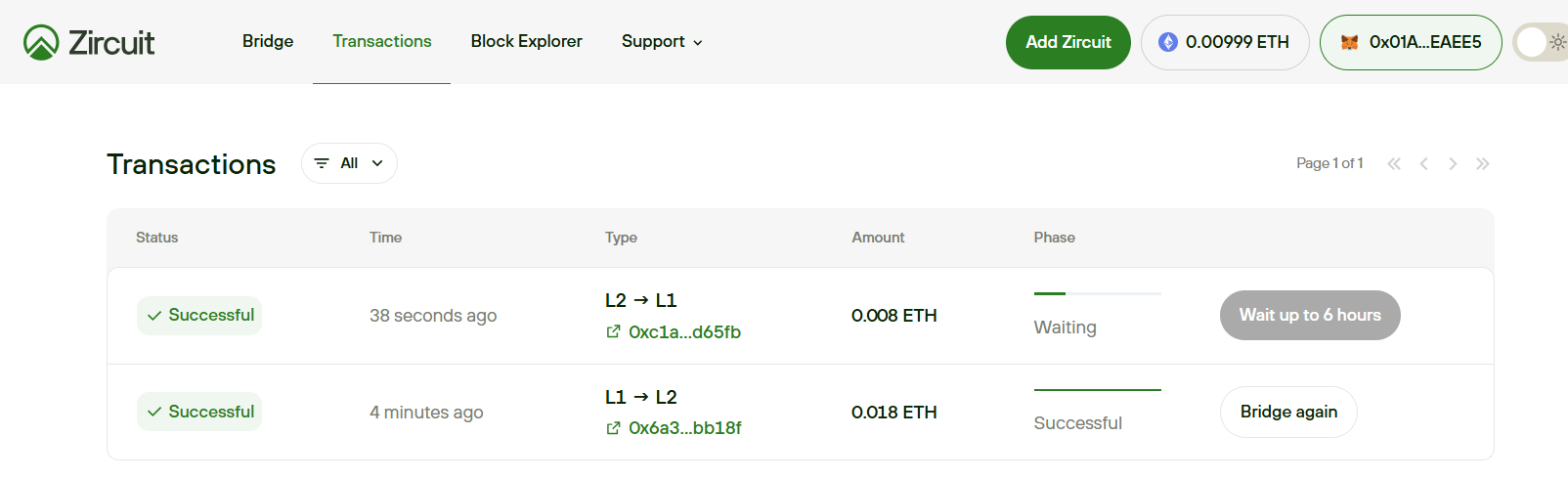Open the Block Explorer menu item

point(526,41)
